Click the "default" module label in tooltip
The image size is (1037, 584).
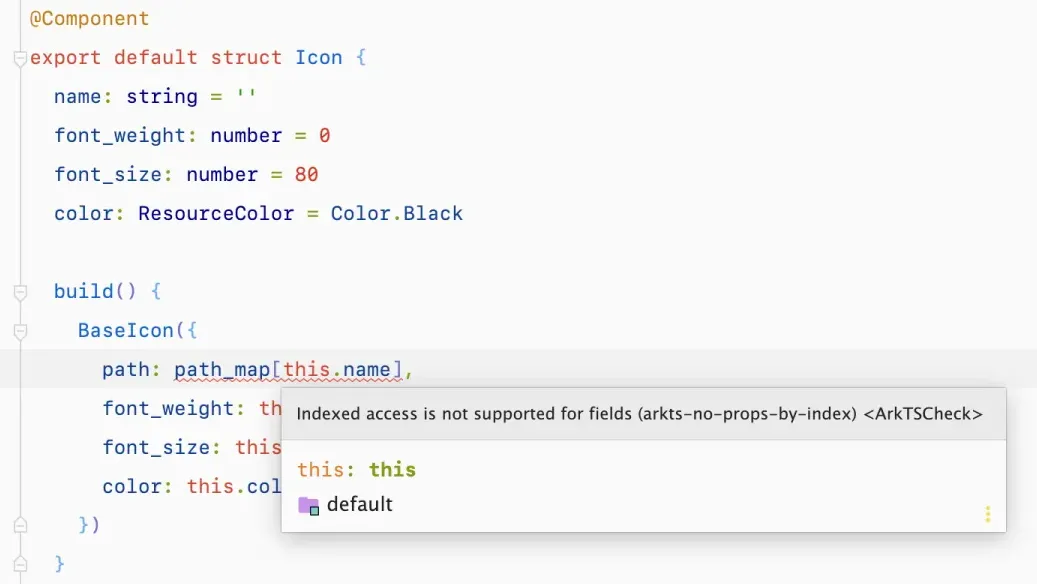click(359, 504)
